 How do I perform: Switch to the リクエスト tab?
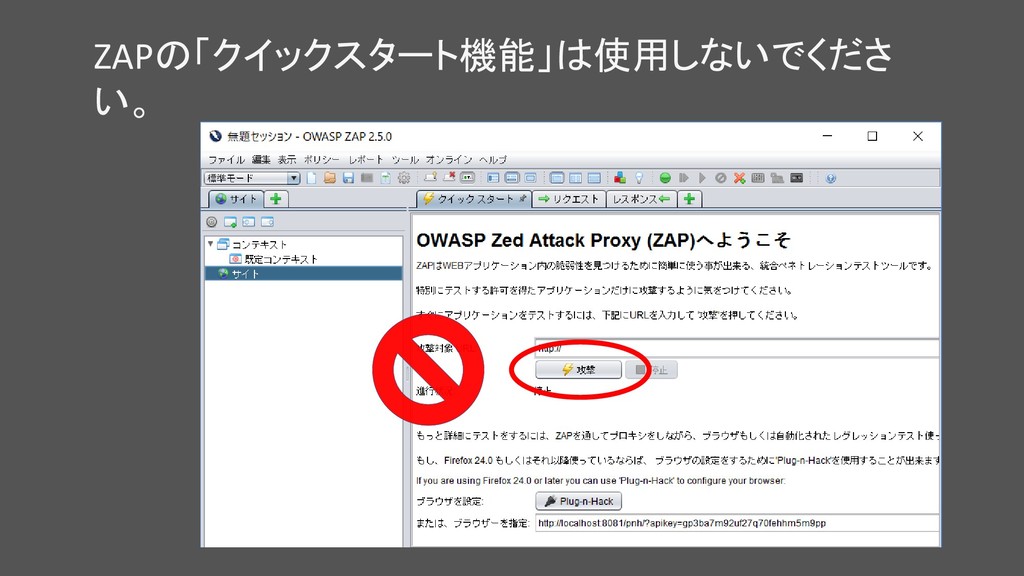569,199
